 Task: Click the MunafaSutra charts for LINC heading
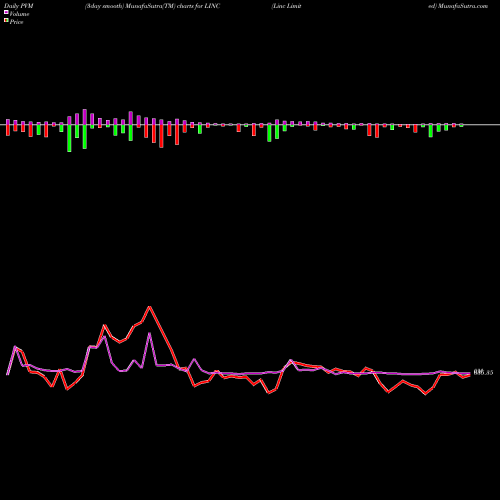click(152, 6)
